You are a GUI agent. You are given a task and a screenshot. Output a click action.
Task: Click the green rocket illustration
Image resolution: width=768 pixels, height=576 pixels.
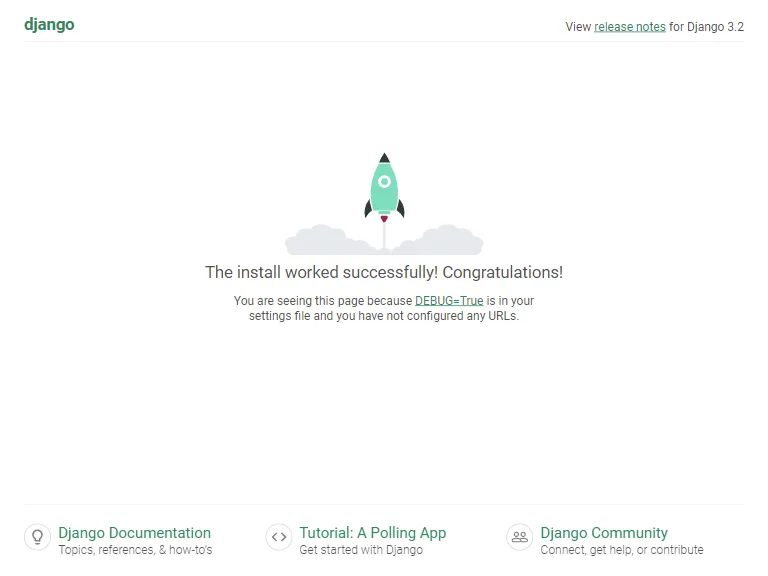[x=384, y=189]
